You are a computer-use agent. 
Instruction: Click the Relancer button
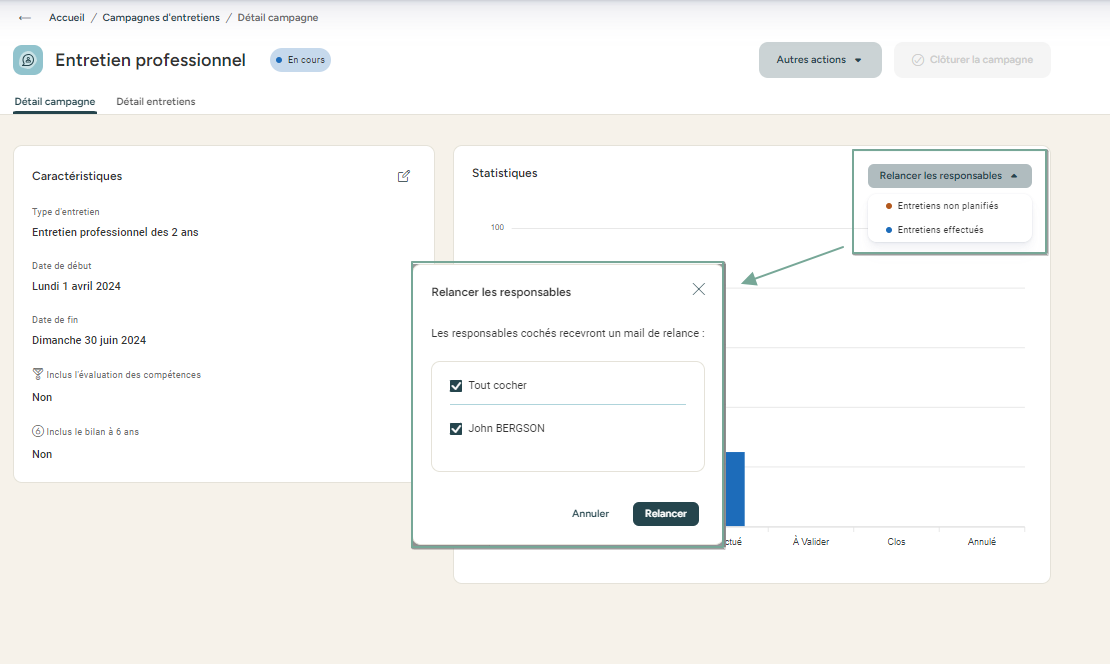(x=665, y=514)
